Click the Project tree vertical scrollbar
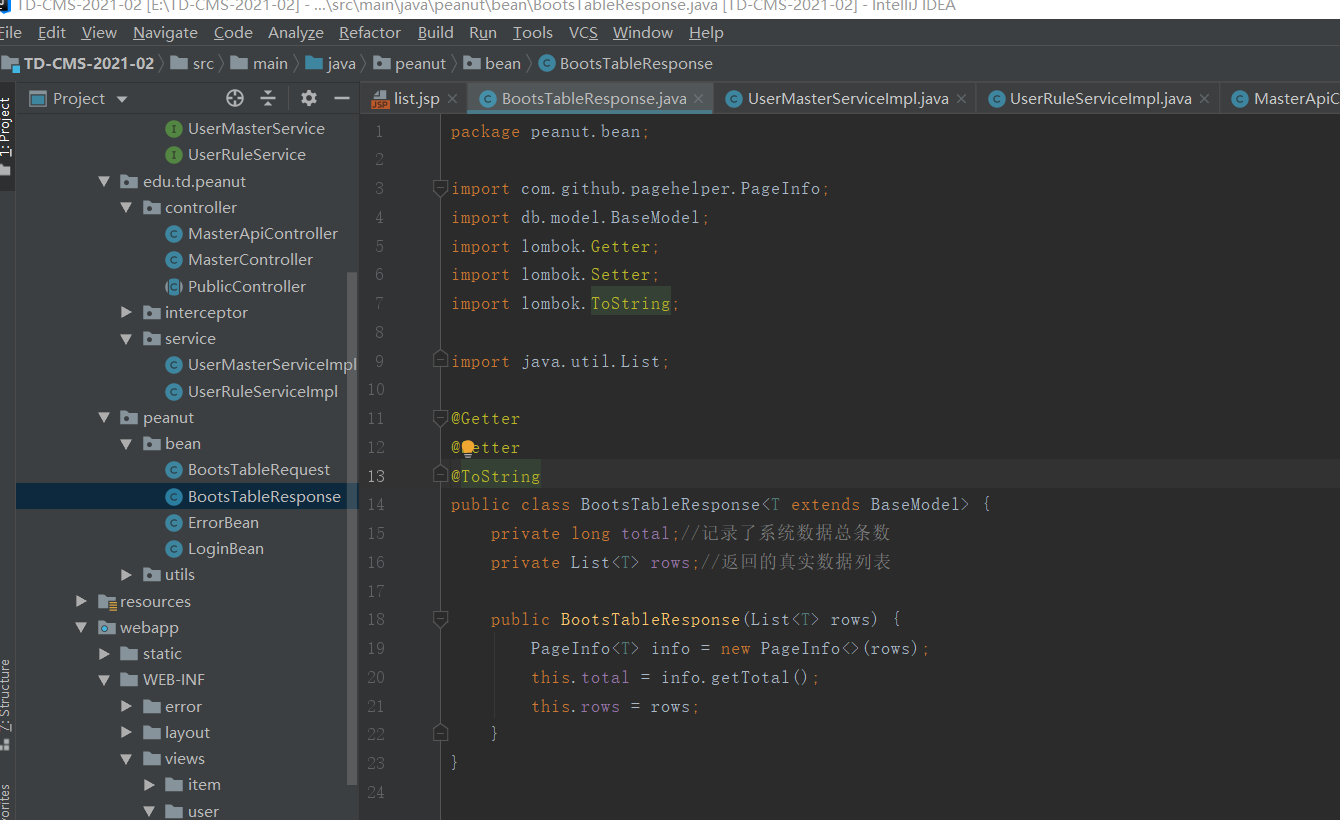Viewport: 1340px width, 820px height. coord(351,528)
